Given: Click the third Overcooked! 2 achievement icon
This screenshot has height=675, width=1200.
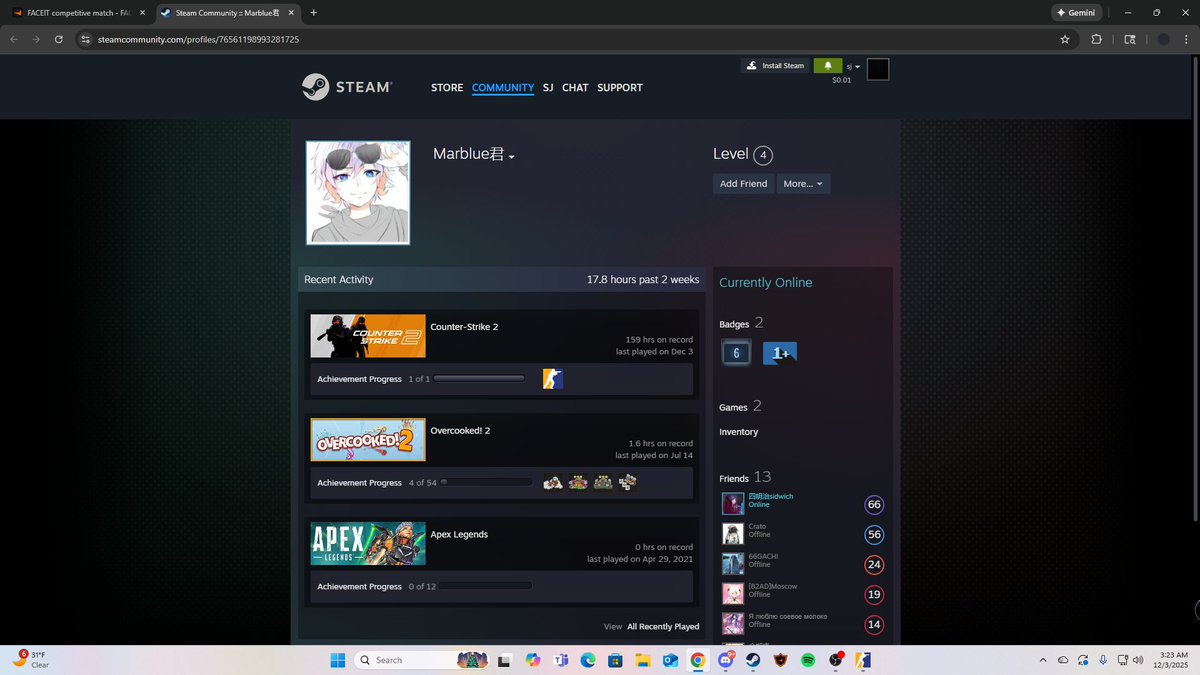Looking at the screenshot, I should pyautogui.click(x=603, y=483).
